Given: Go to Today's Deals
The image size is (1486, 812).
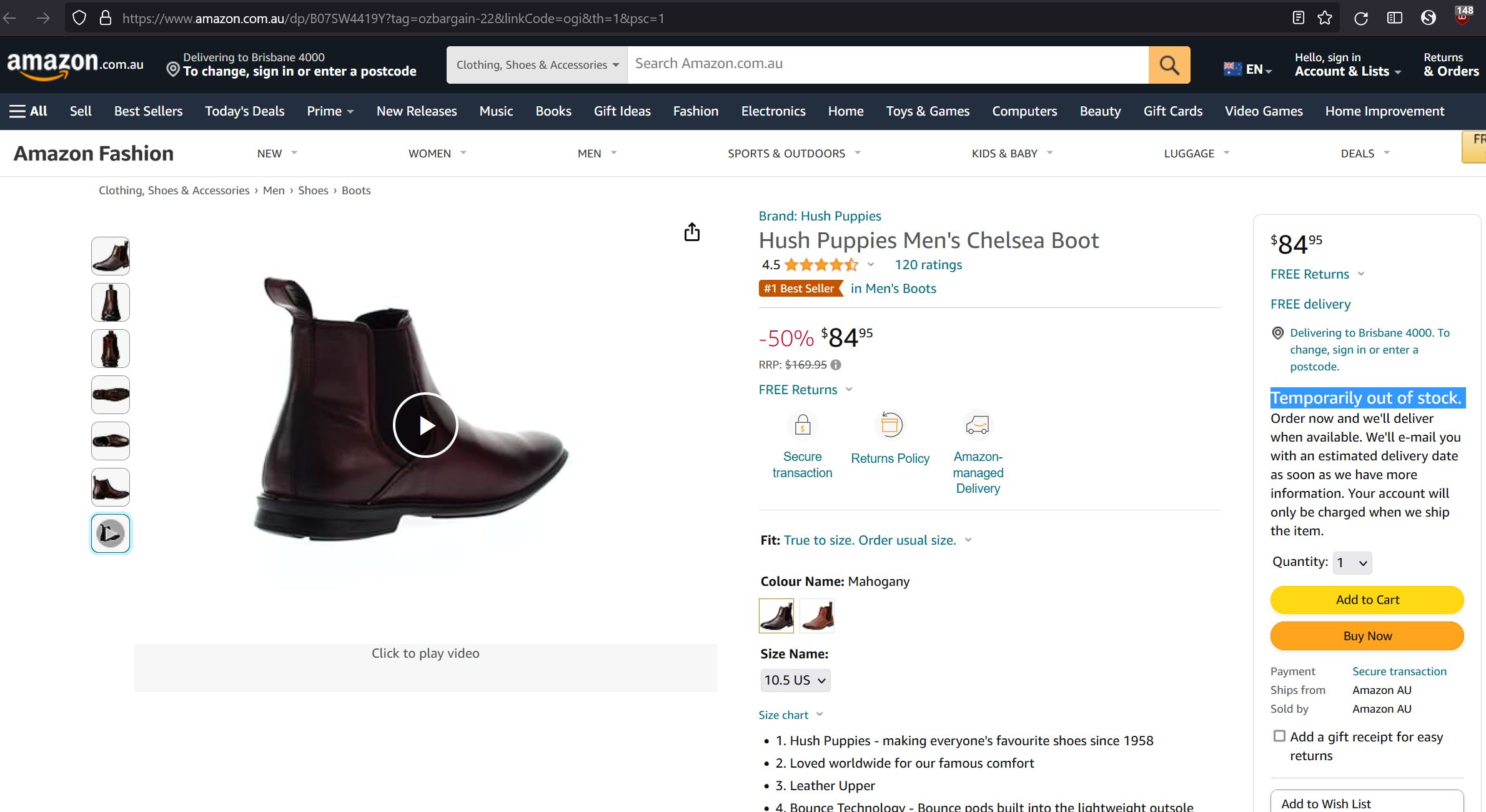Looking at the screenshot, I should 244,111.
